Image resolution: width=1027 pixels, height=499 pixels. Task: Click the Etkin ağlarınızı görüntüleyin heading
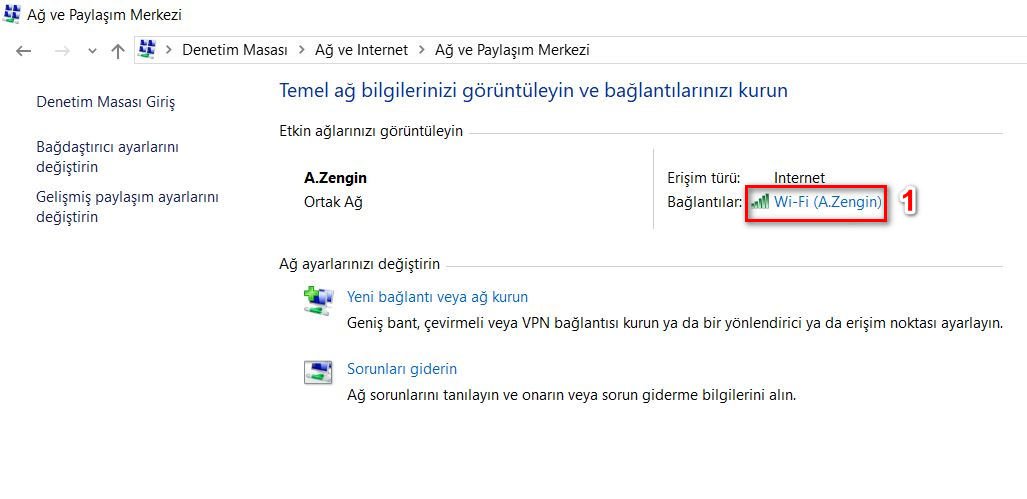coord(371,131)
